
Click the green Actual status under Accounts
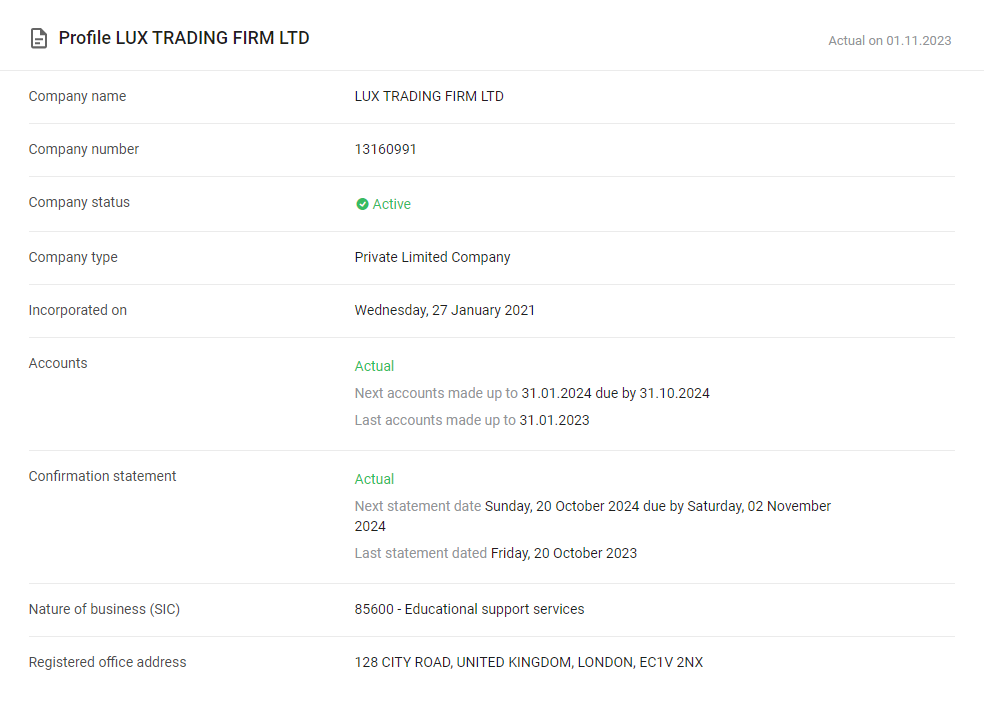tap(374, 366)
